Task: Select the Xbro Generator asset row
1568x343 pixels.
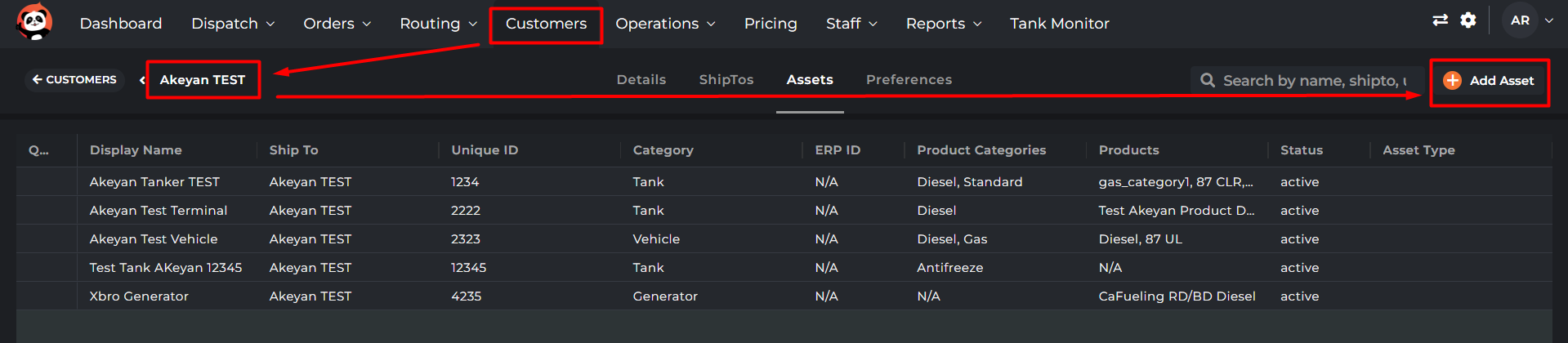Action: click(x=139, y=296)
